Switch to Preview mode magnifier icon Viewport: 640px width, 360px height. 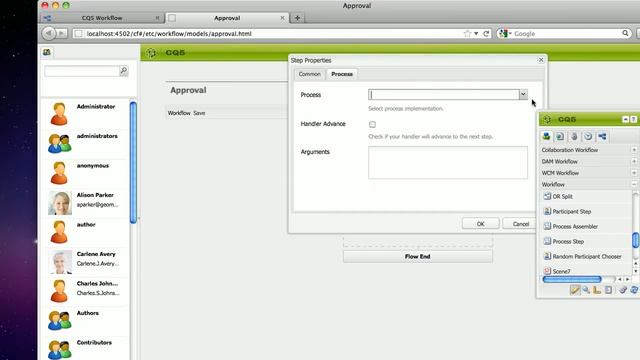(586, 290)
